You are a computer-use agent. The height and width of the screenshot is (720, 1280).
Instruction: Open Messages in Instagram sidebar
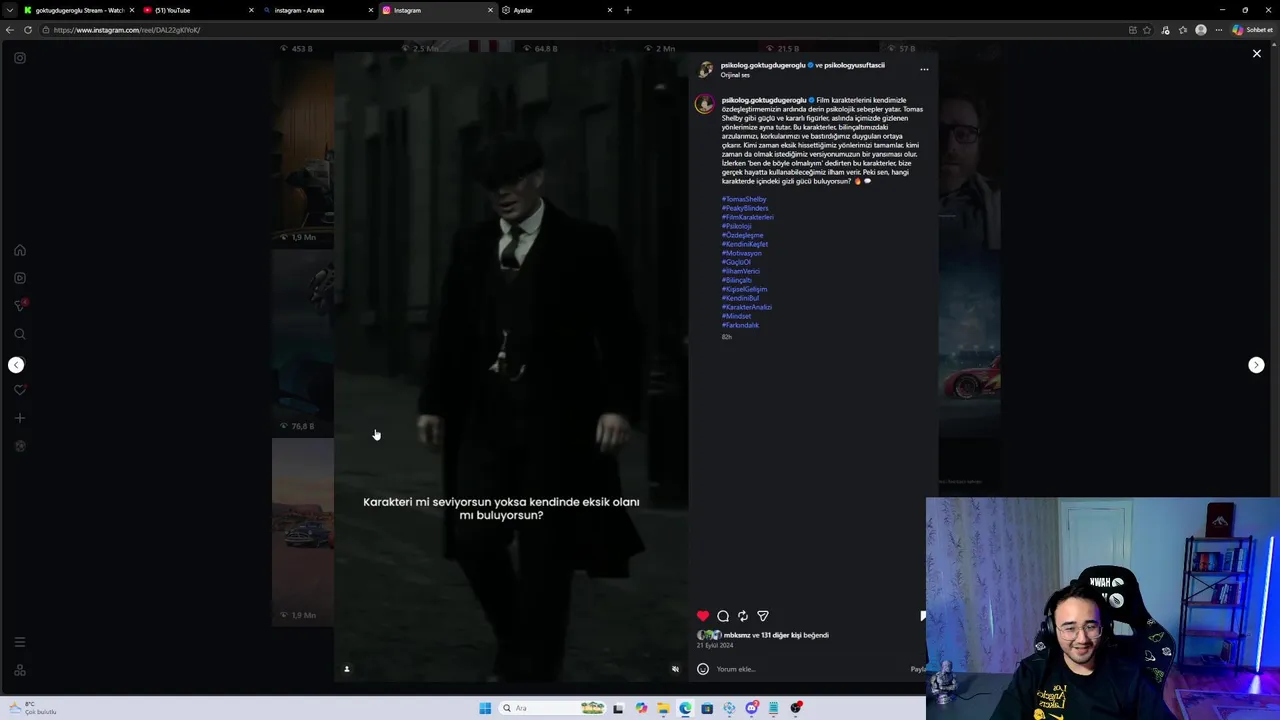(20, 306)
